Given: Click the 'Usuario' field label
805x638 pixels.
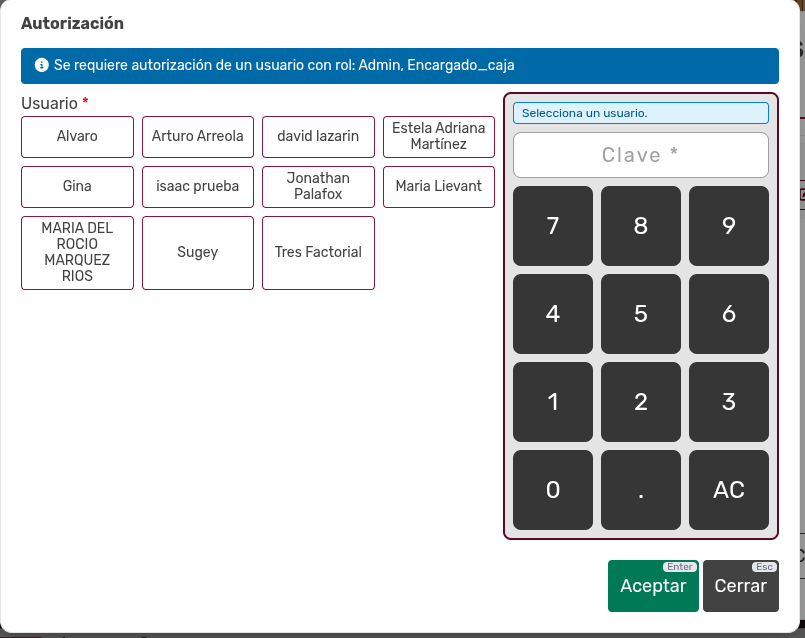Looking at the screenshot, I should tap(49, 103).
